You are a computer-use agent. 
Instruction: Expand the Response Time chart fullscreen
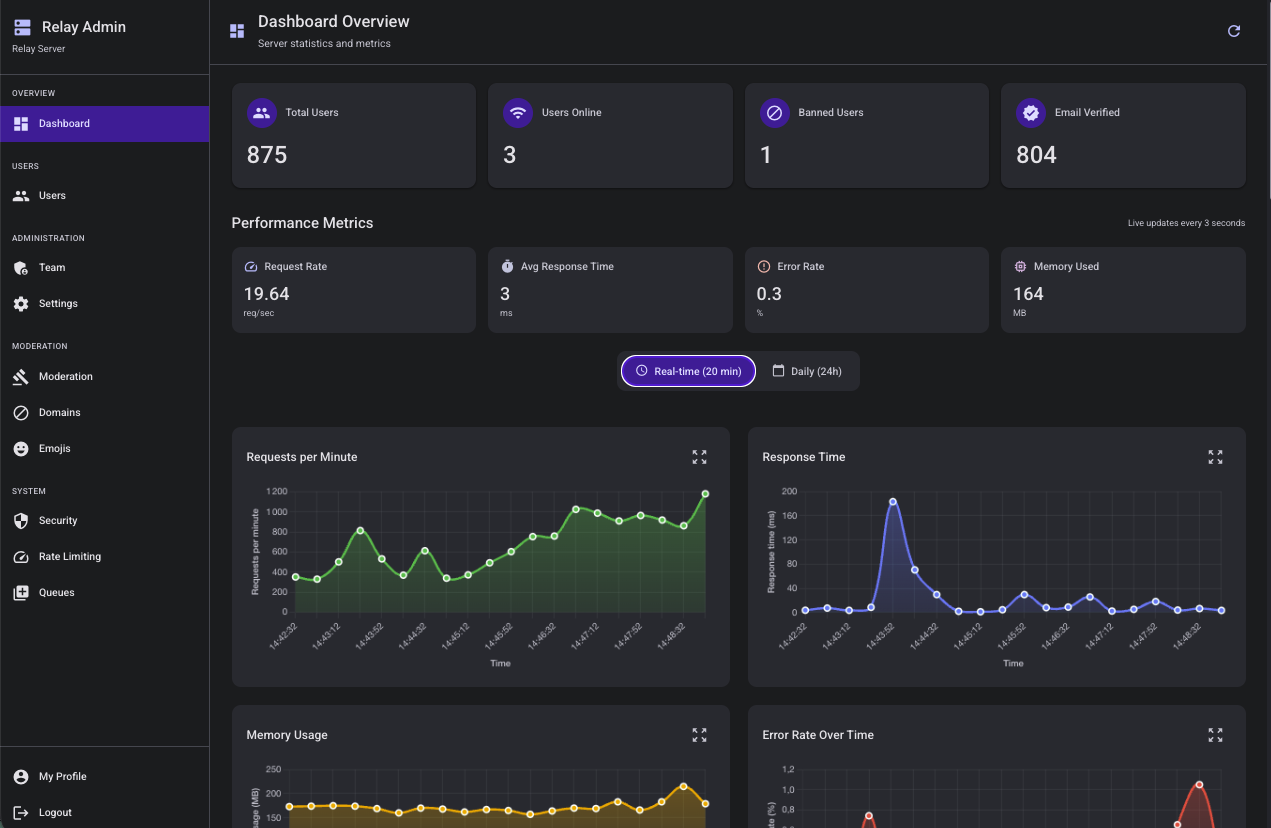point(1215,457)
